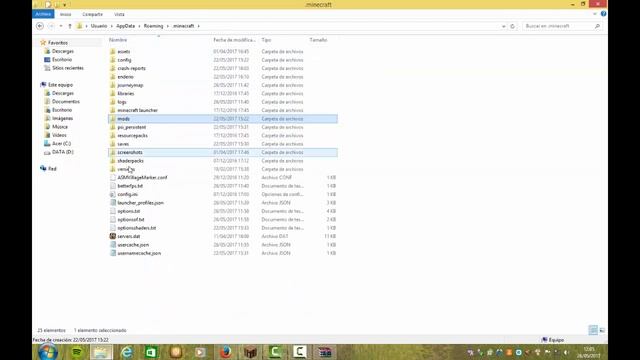Select the shaderpacks folder name
640x360 pixels.
tap(130, 161)
